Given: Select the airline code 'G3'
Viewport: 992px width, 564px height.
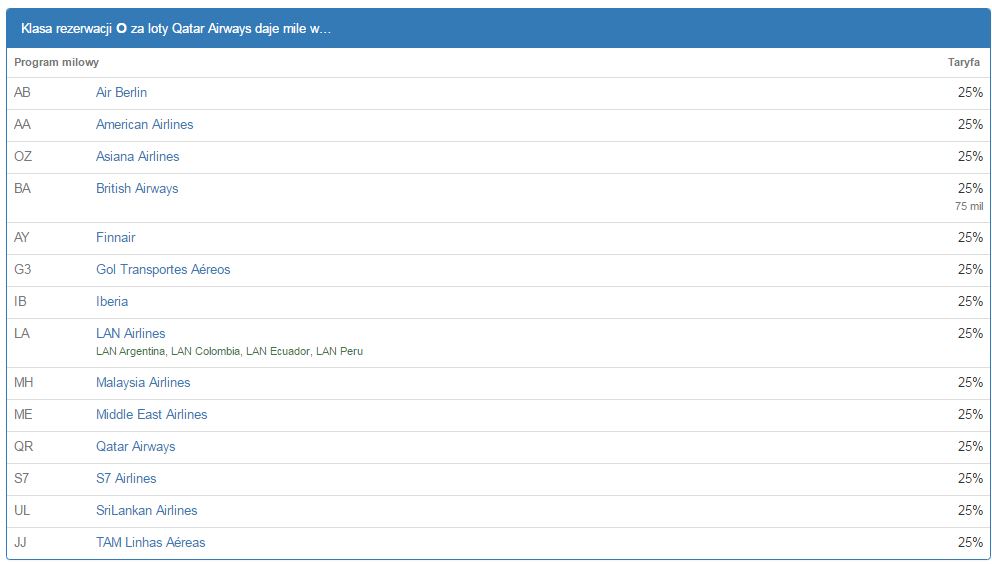Looking at the screenshot, I should (22, 270).
